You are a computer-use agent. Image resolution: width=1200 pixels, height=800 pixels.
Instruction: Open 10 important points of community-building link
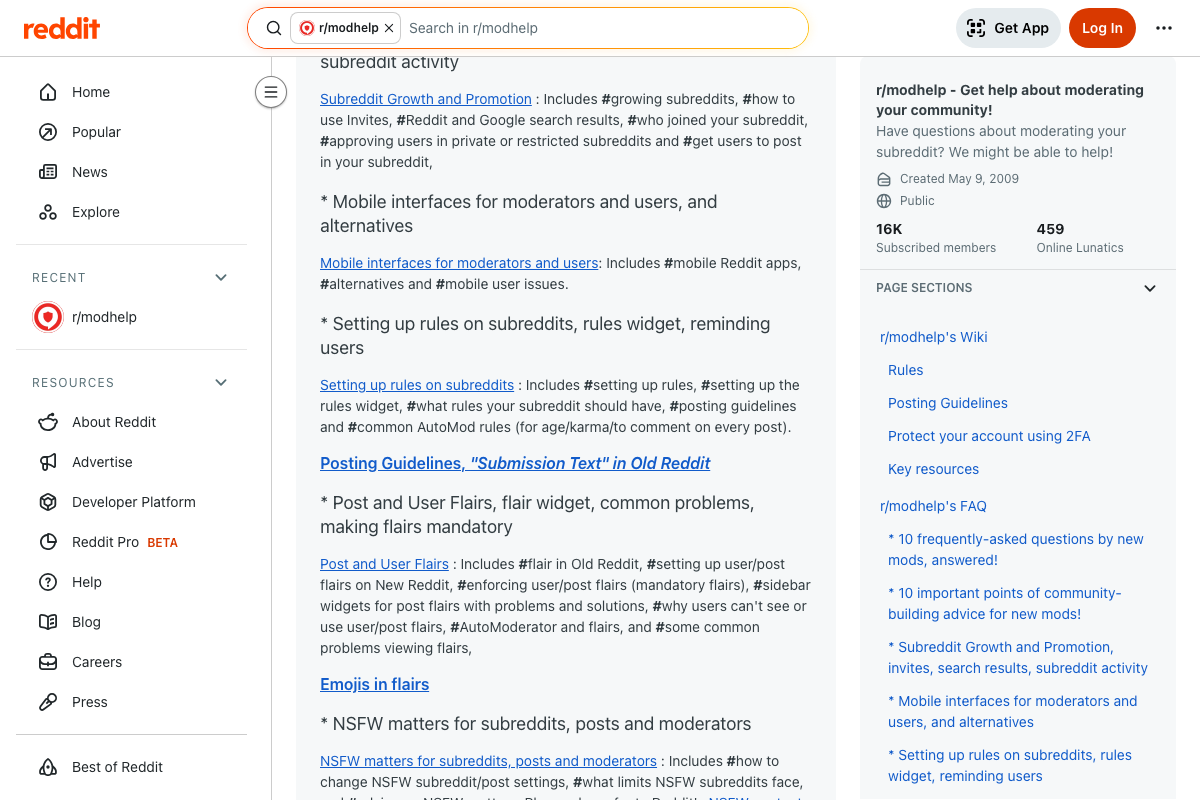pyautogui.click(x=1005, y=603)
